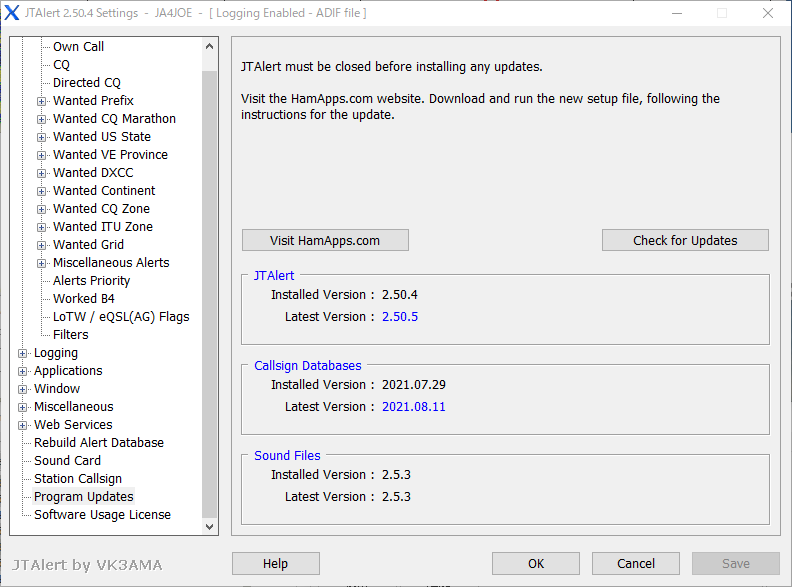Click Callsign Databases installed version 2021.07.29
Image resolution: width=792 pixels, height=587 pixels.
click(414, 384)
